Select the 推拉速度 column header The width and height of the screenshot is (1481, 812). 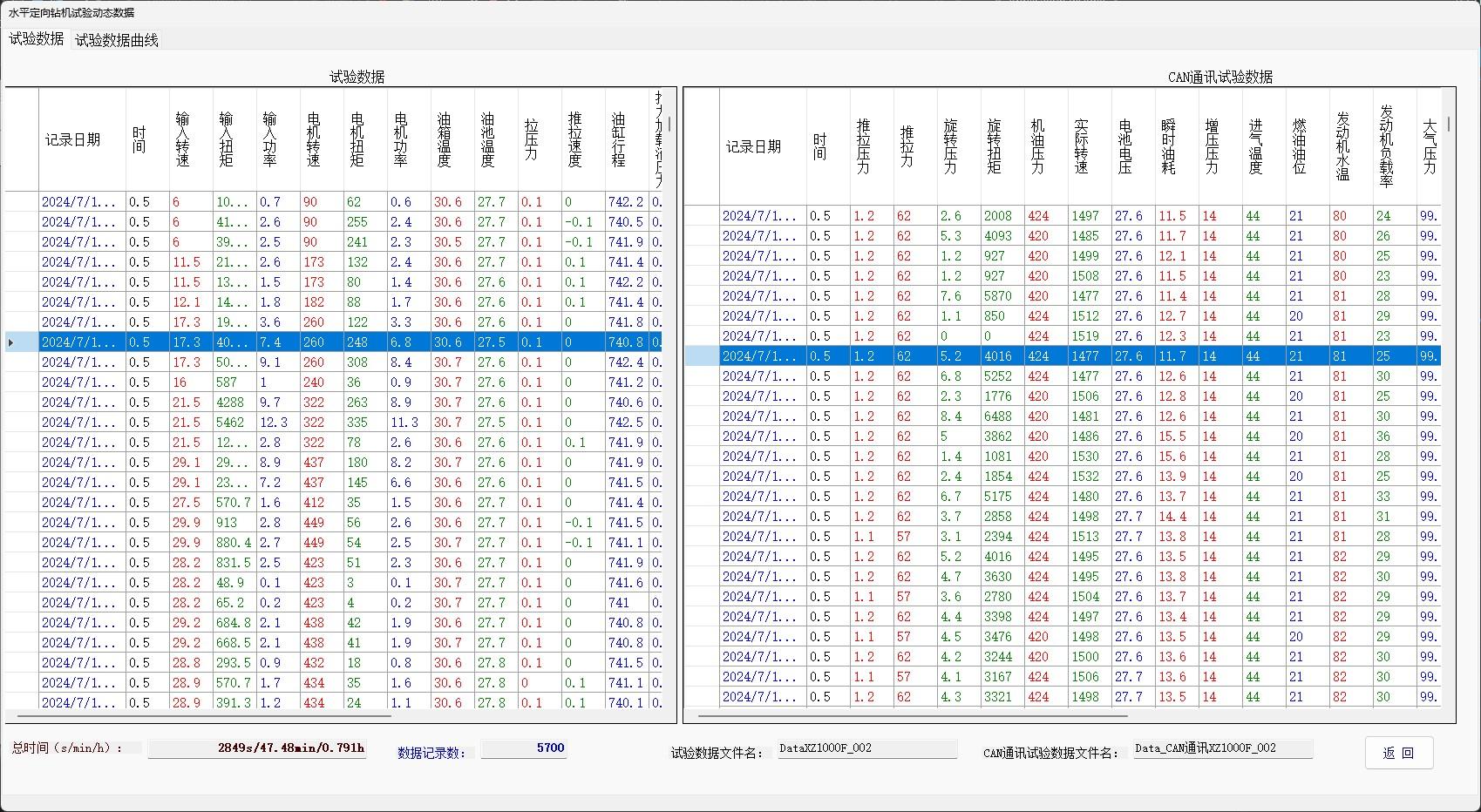click(583, 139)
